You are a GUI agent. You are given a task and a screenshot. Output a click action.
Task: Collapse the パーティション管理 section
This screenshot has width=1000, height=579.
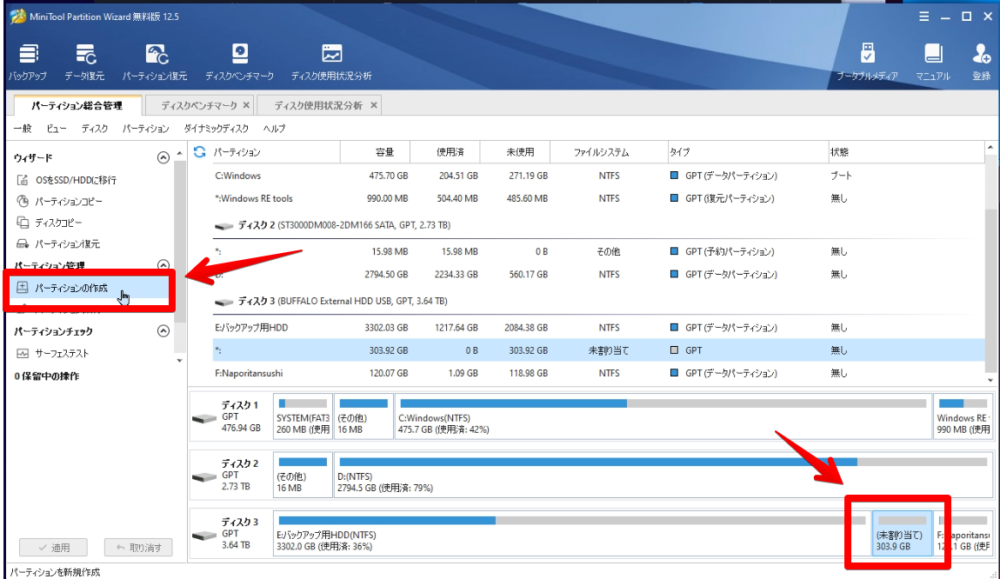[x=163, y=265]
